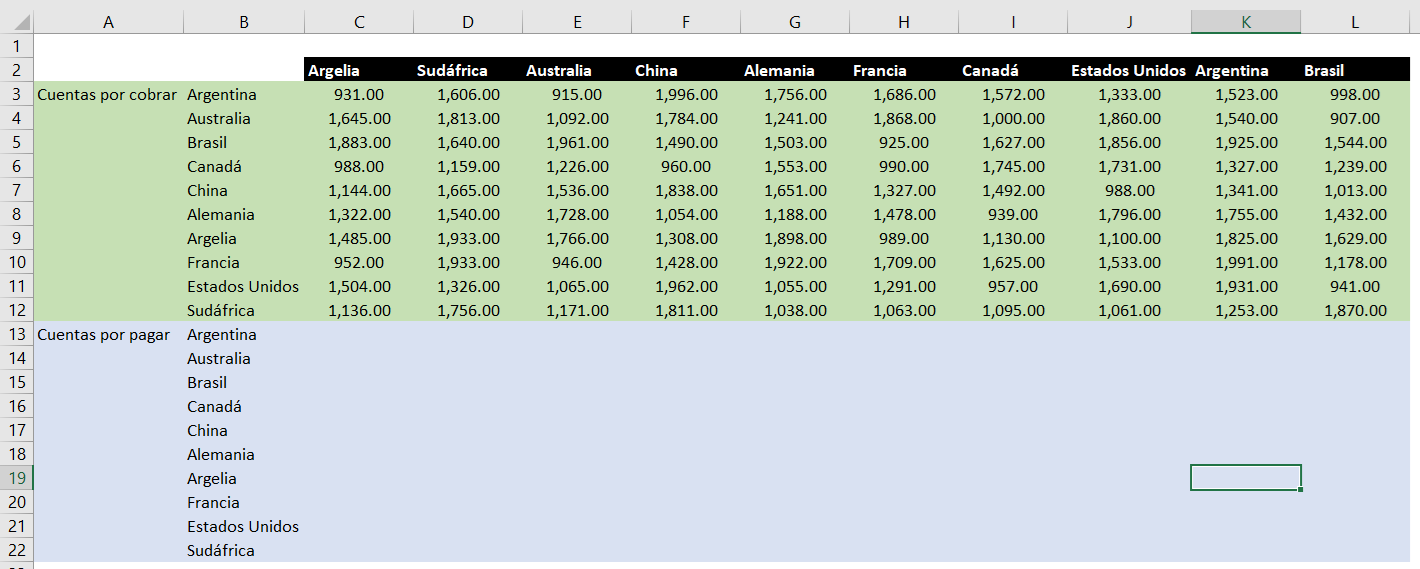Select the column K header
Image resolution: width=1420 pixels, height=569 pixels.
coord(1245,22)
